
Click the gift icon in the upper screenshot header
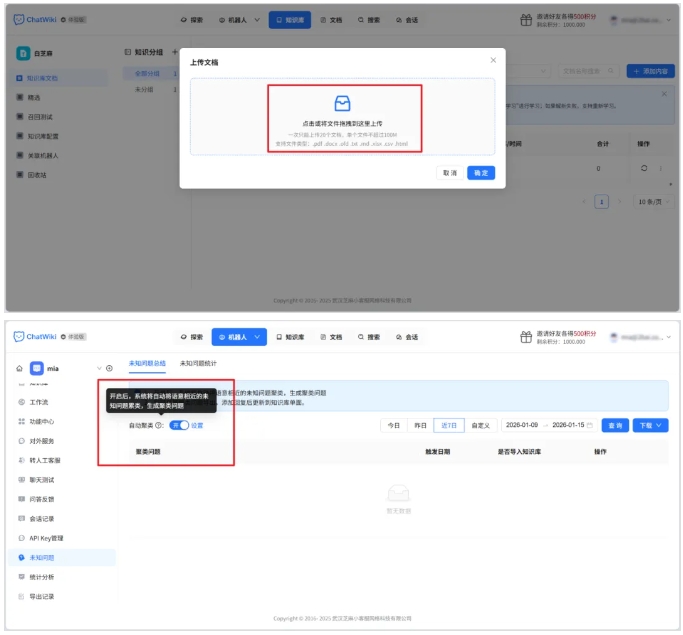point(526,20)
